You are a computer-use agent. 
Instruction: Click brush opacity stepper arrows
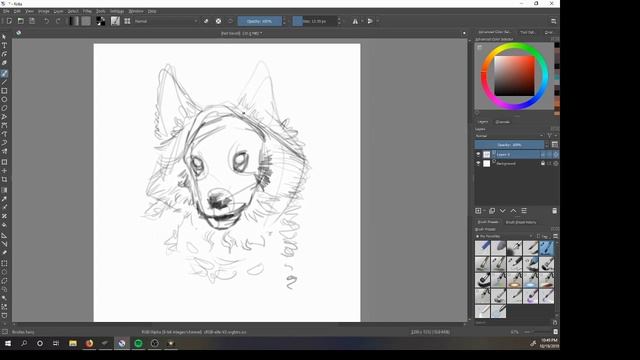[284, 21]
